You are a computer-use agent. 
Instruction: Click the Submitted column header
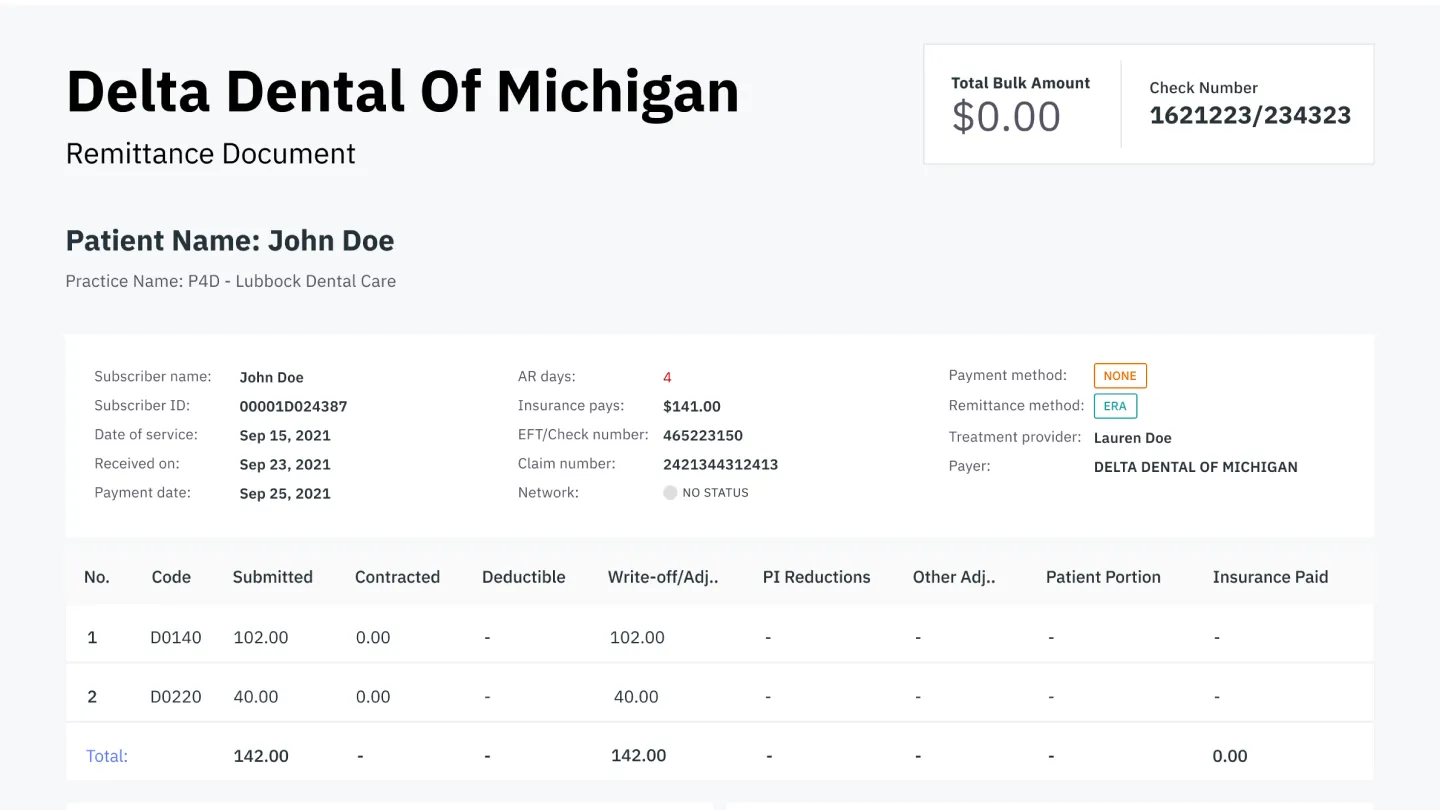tap(273, 577)
